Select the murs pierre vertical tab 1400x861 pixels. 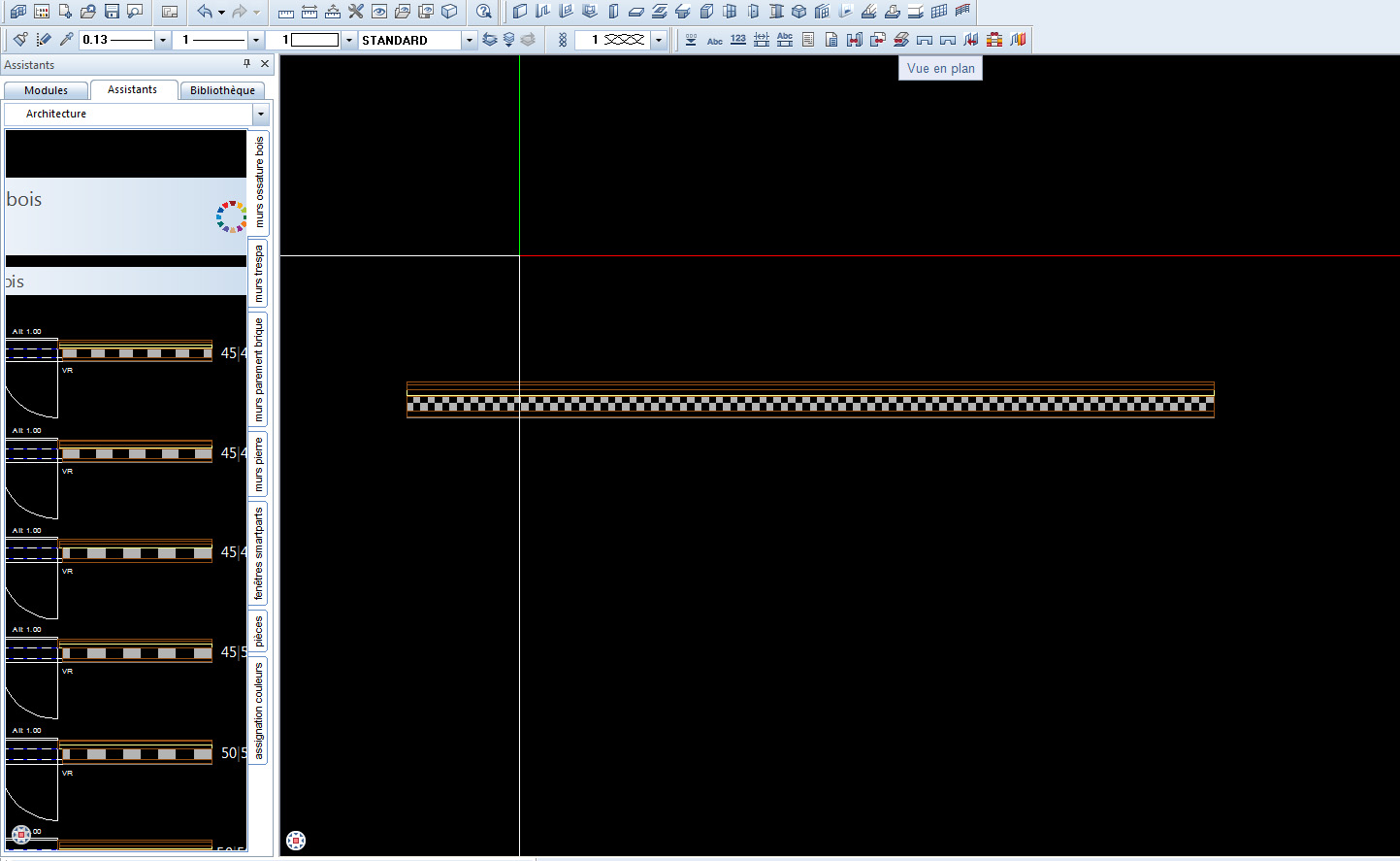pos(259,464)
